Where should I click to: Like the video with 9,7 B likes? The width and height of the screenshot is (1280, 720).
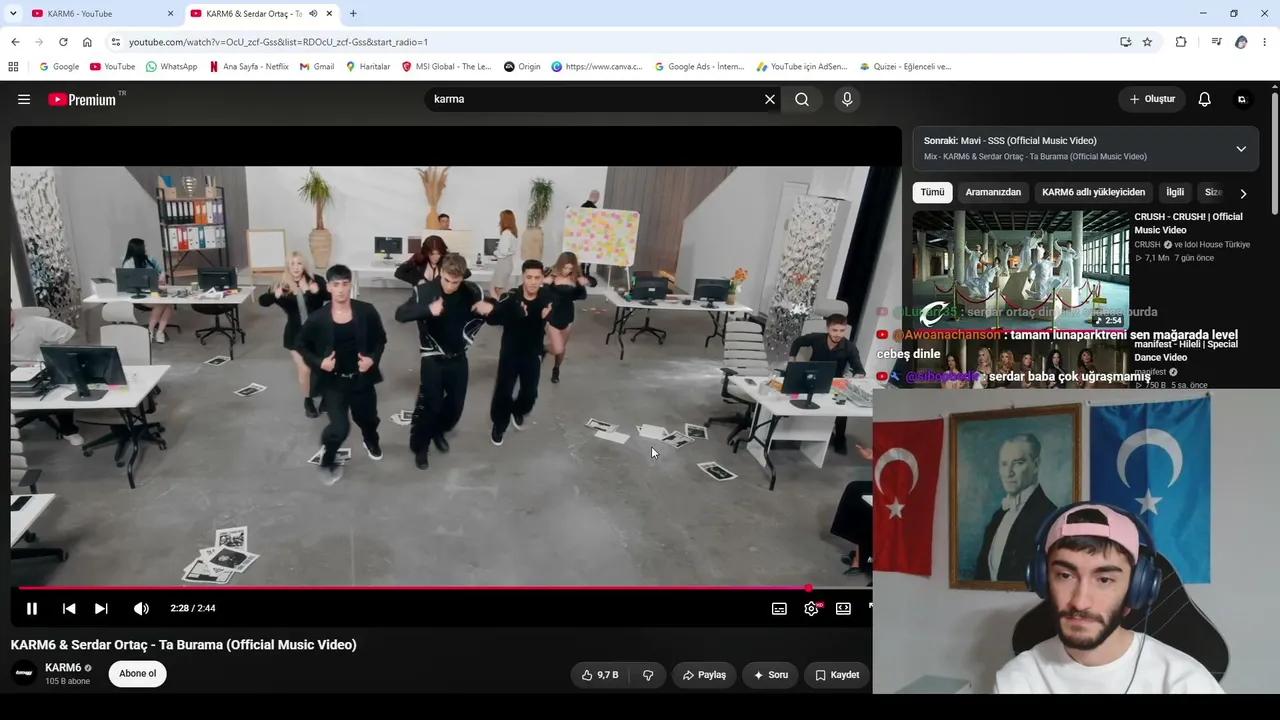coord(600,675)
